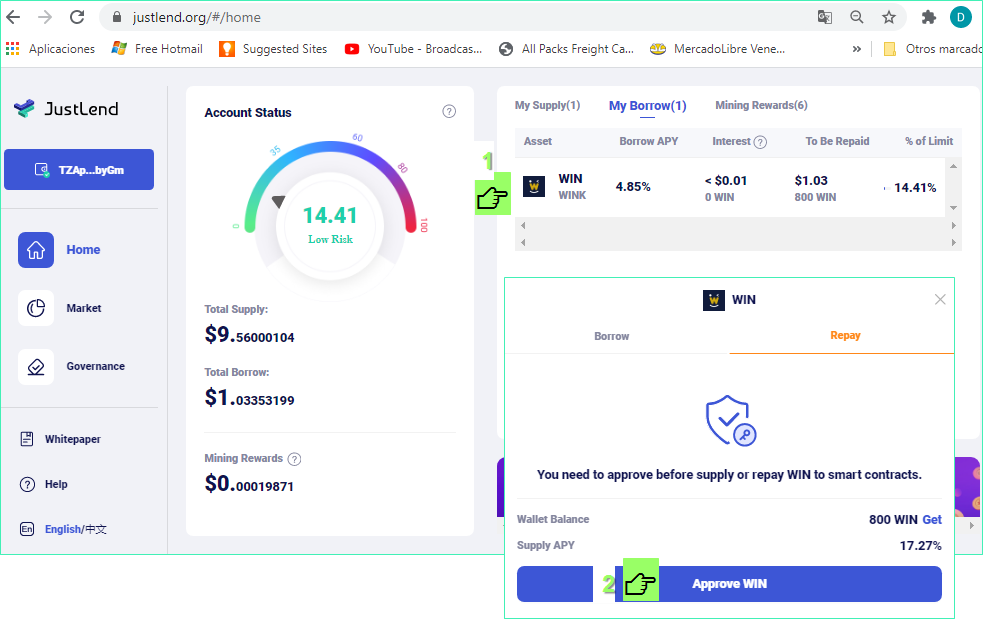Image resolution: width=983 pixels, height=619 pixels.
Task: Click the Get WIN link
Action: coord(932,519)
